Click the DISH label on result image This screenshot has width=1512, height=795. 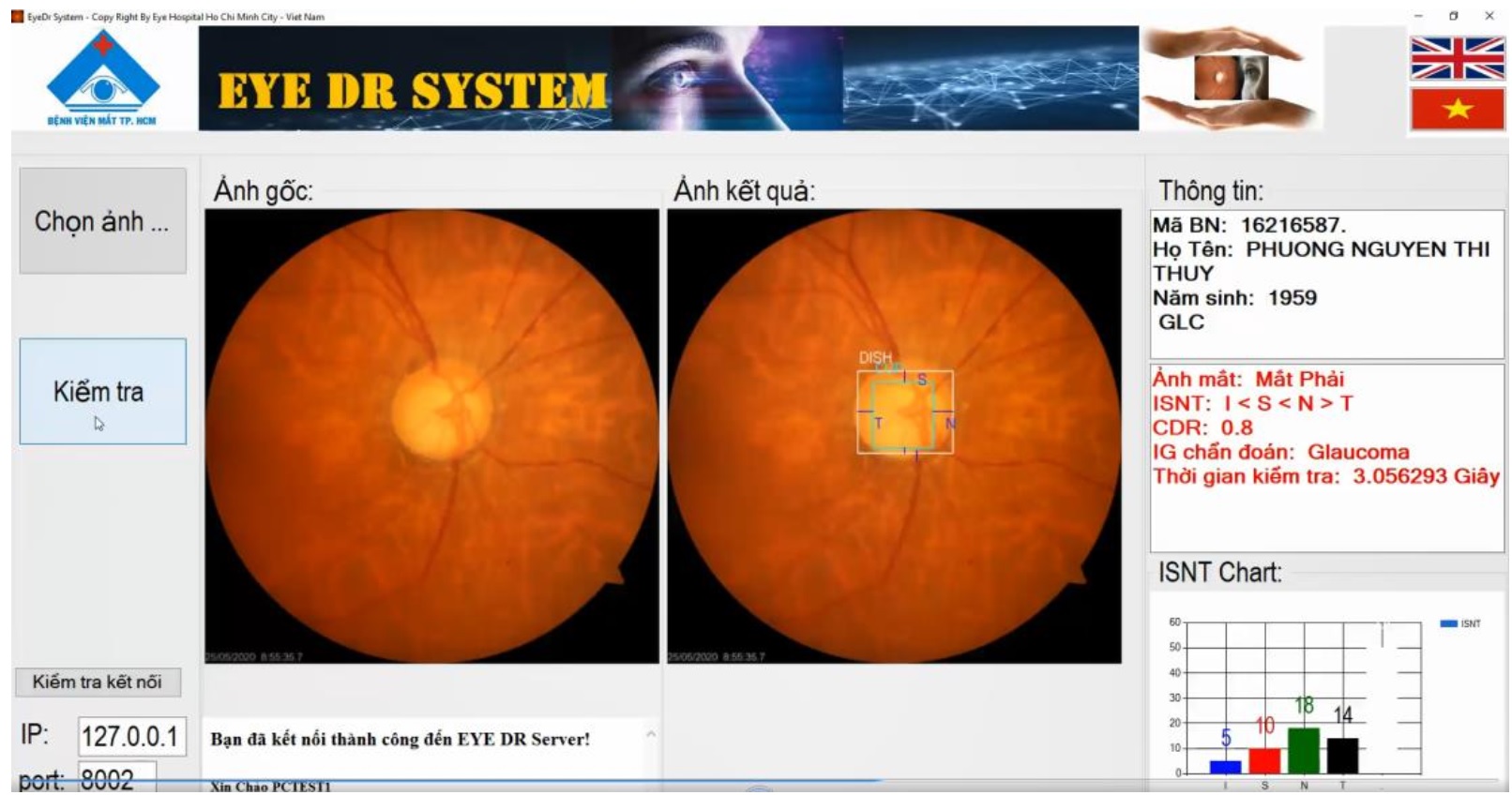tap(875, 358)
